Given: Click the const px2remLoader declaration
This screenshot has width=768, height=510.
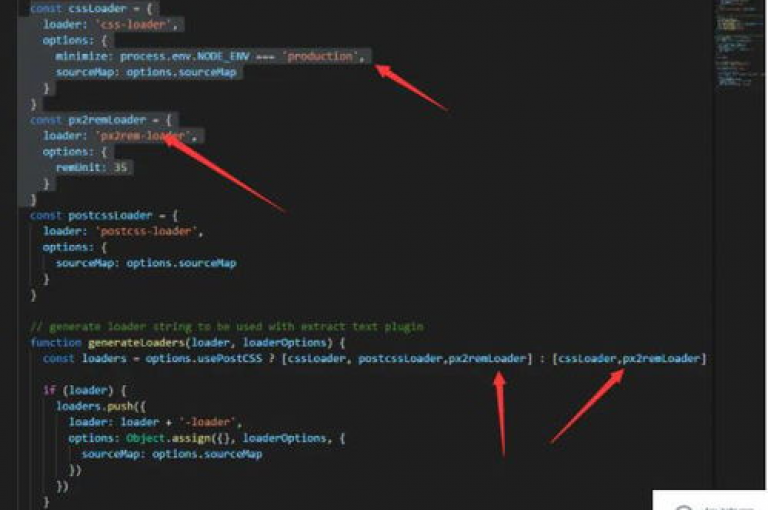Looking at the screenshot, I should [x=88, y=120].
